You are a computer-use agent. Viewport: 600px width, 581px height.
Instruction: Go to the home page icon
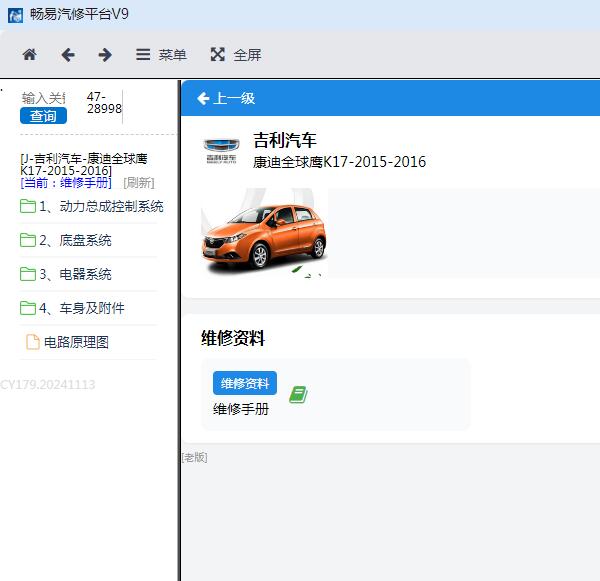[29, 55]
